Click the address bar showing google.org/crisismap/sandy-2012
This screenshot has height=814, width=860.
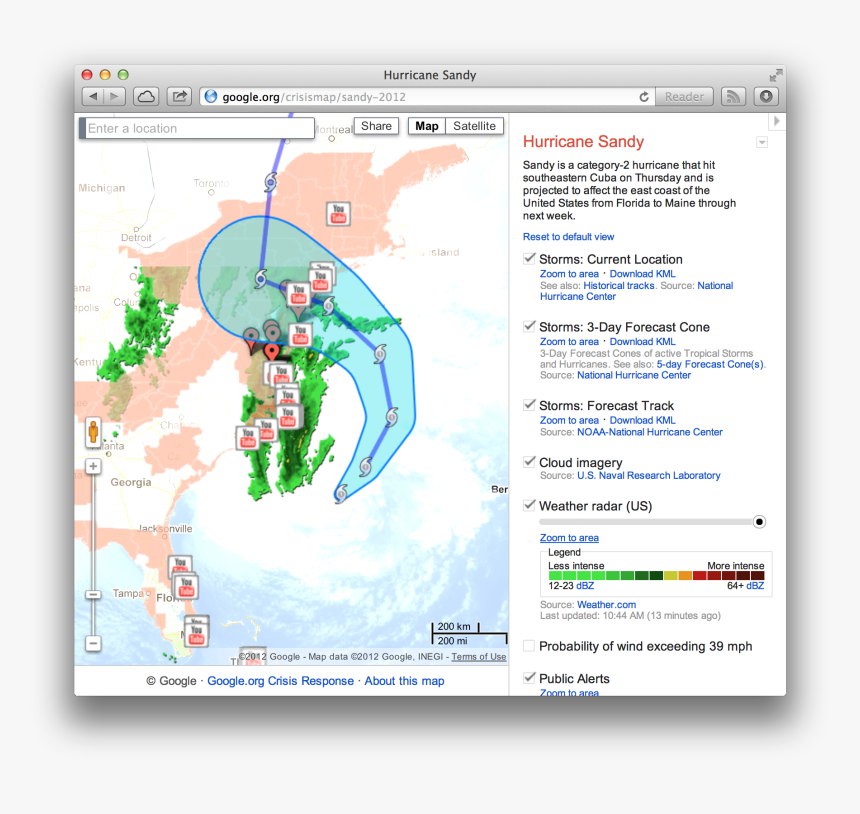click(x=426, y=97)
